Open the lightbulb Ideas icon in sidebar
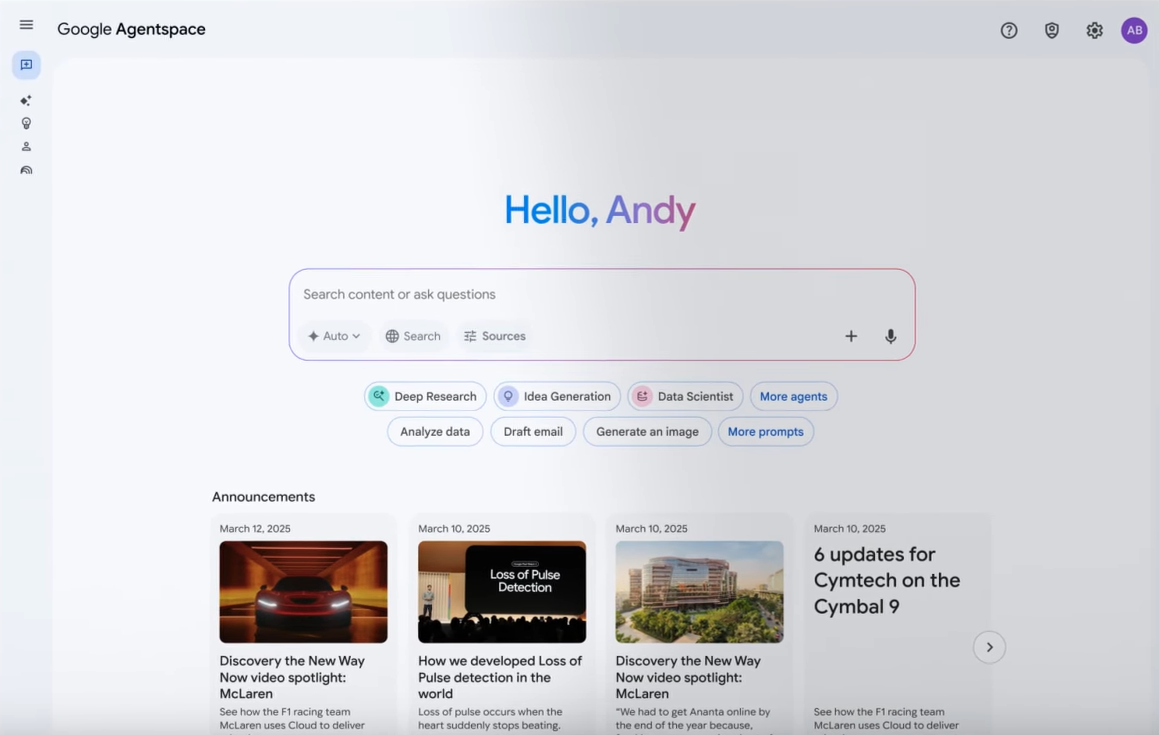1159x735 pixels. click(x=26, y=122)
